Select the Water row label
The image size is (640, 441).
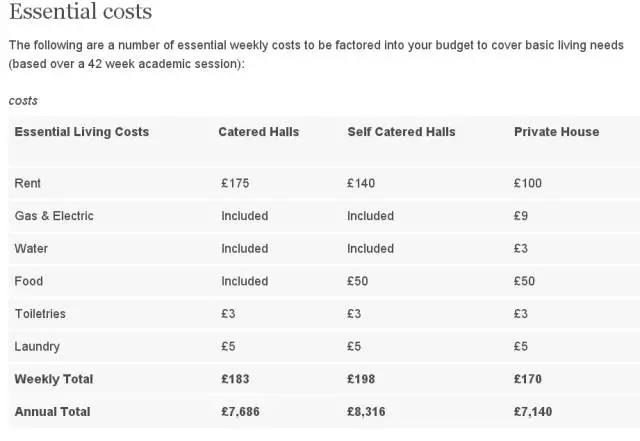(x=31, y=249)
